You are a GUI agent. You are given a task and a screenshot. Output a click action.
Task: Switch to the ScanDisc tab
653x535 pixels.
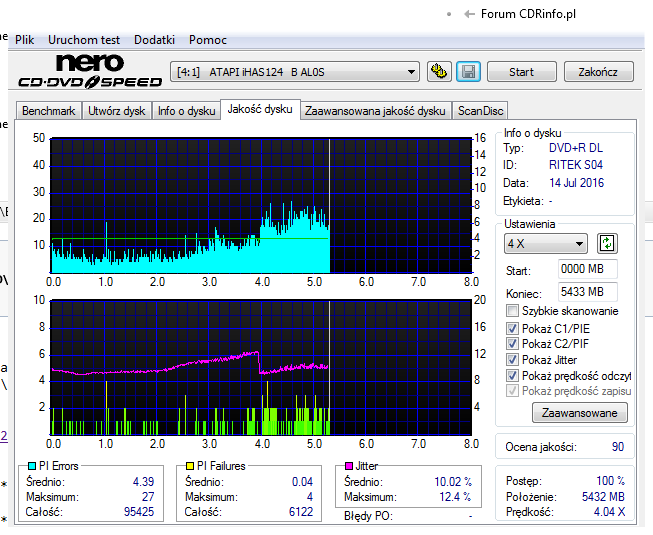[x=480, y=111]
